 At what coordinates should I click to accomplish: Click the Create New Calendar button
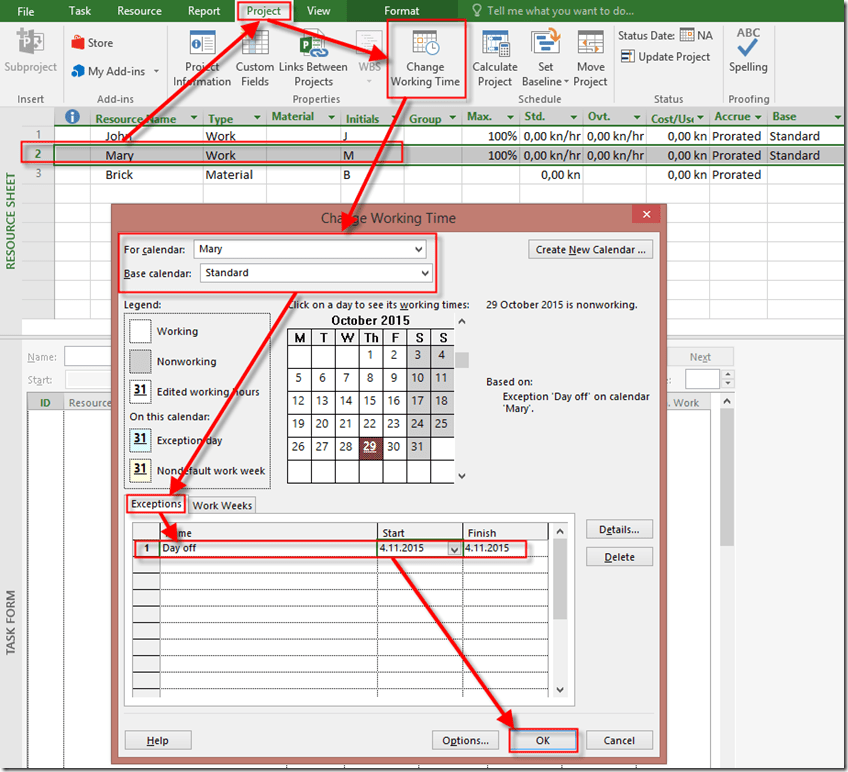(x=591, y=250)
